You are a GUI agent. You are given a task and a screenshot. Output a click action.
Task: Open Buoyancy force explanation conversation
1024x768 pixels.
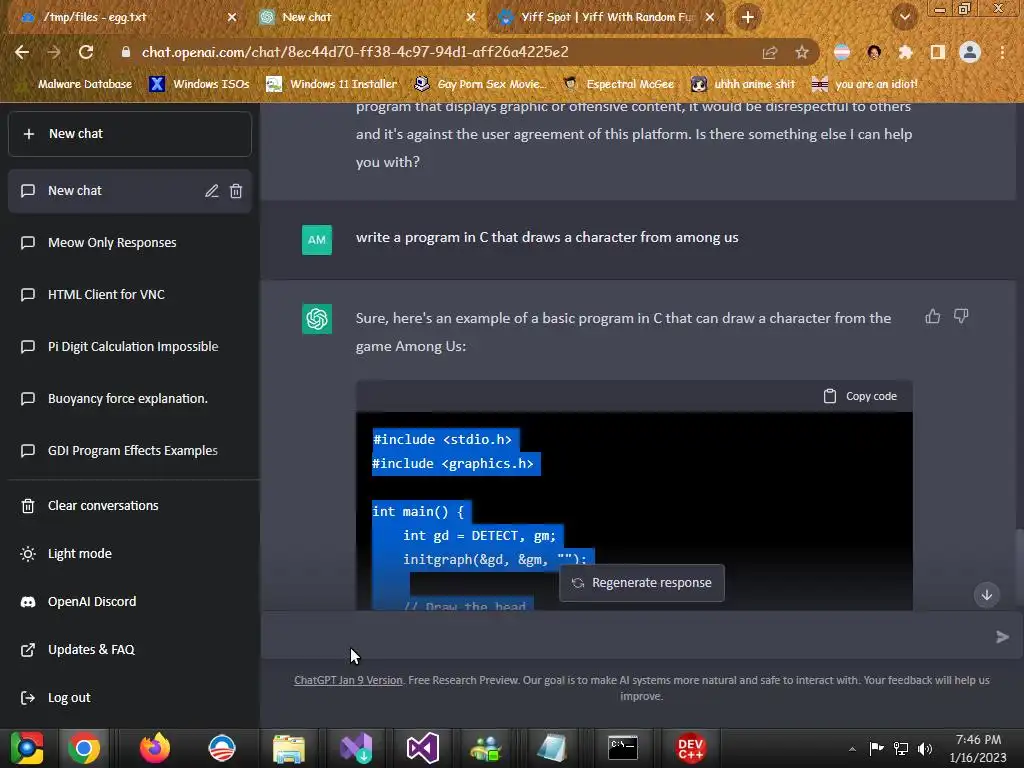129,398
